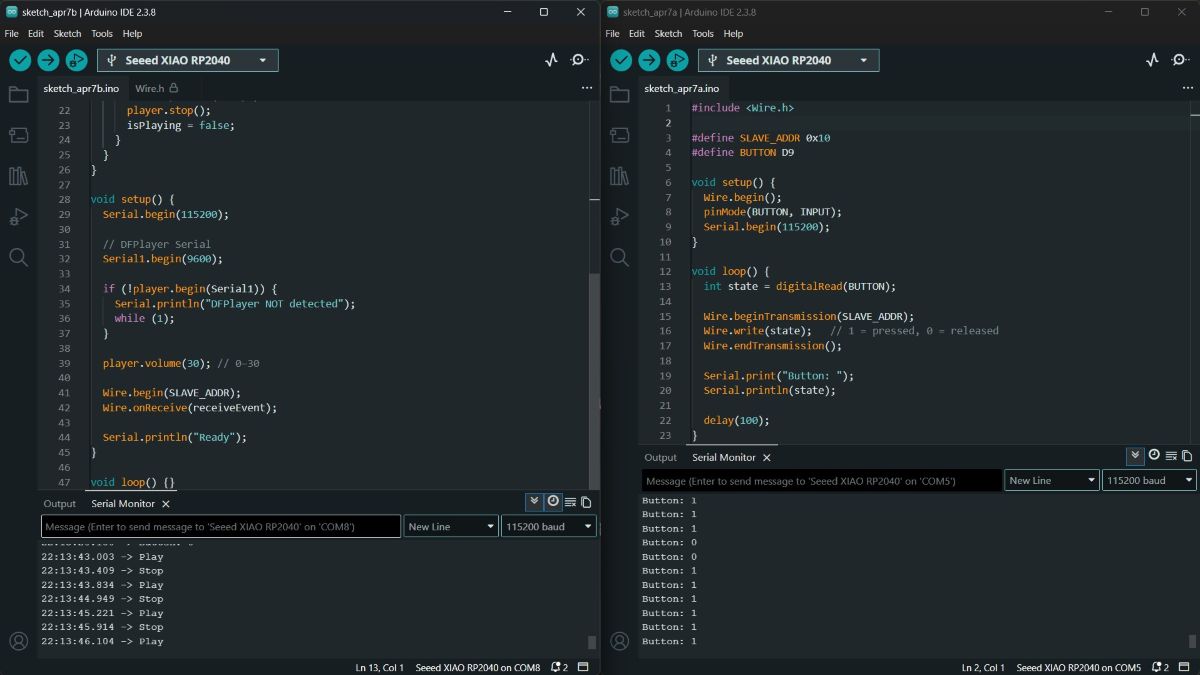Open Boards Manager in sketch_apr7b sidebar
The width and height of the screenshot is (1200, 675).
click(x=18, y=135)
